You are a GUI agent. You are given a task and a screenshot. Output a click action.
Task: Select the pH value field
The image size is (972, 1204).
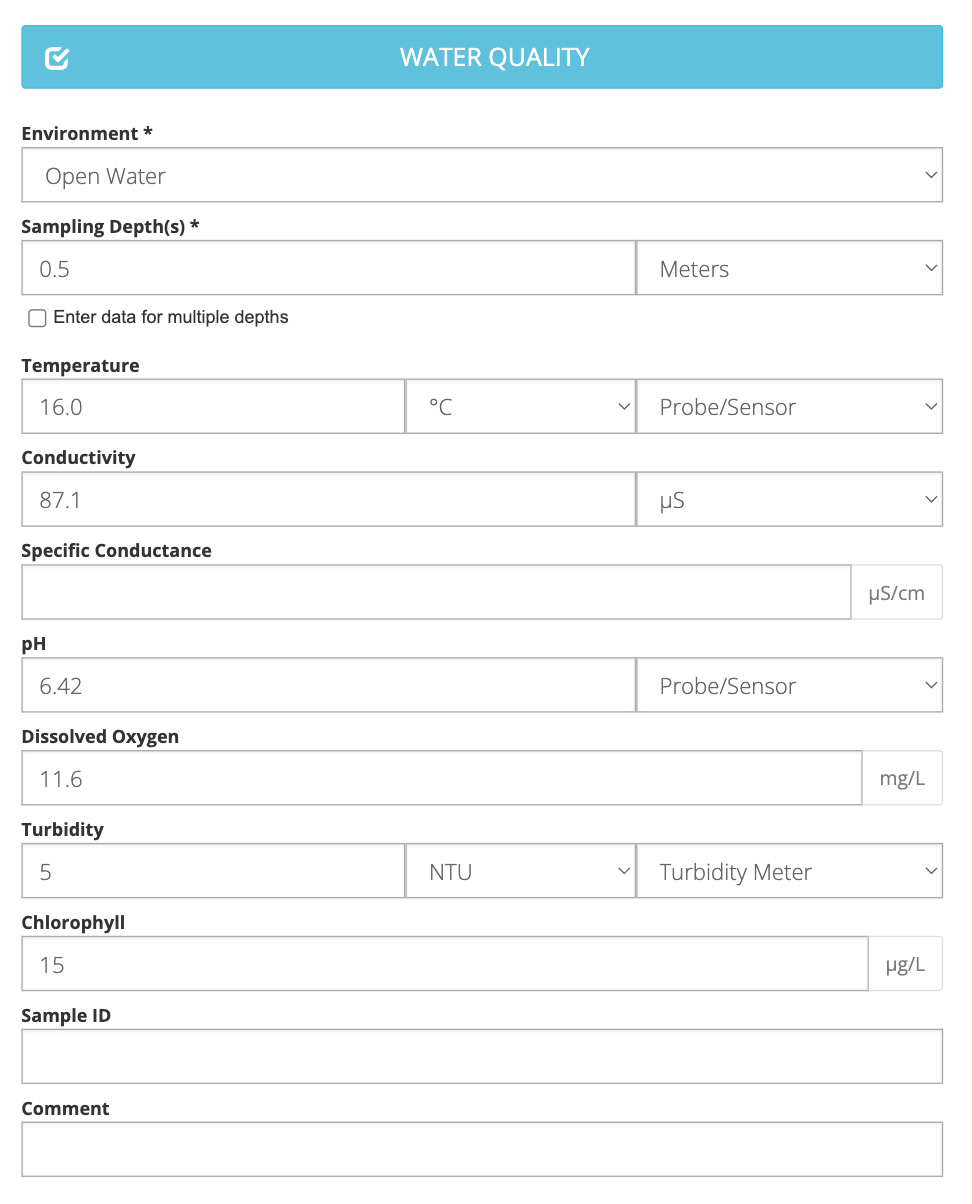[x=328, y=686]
